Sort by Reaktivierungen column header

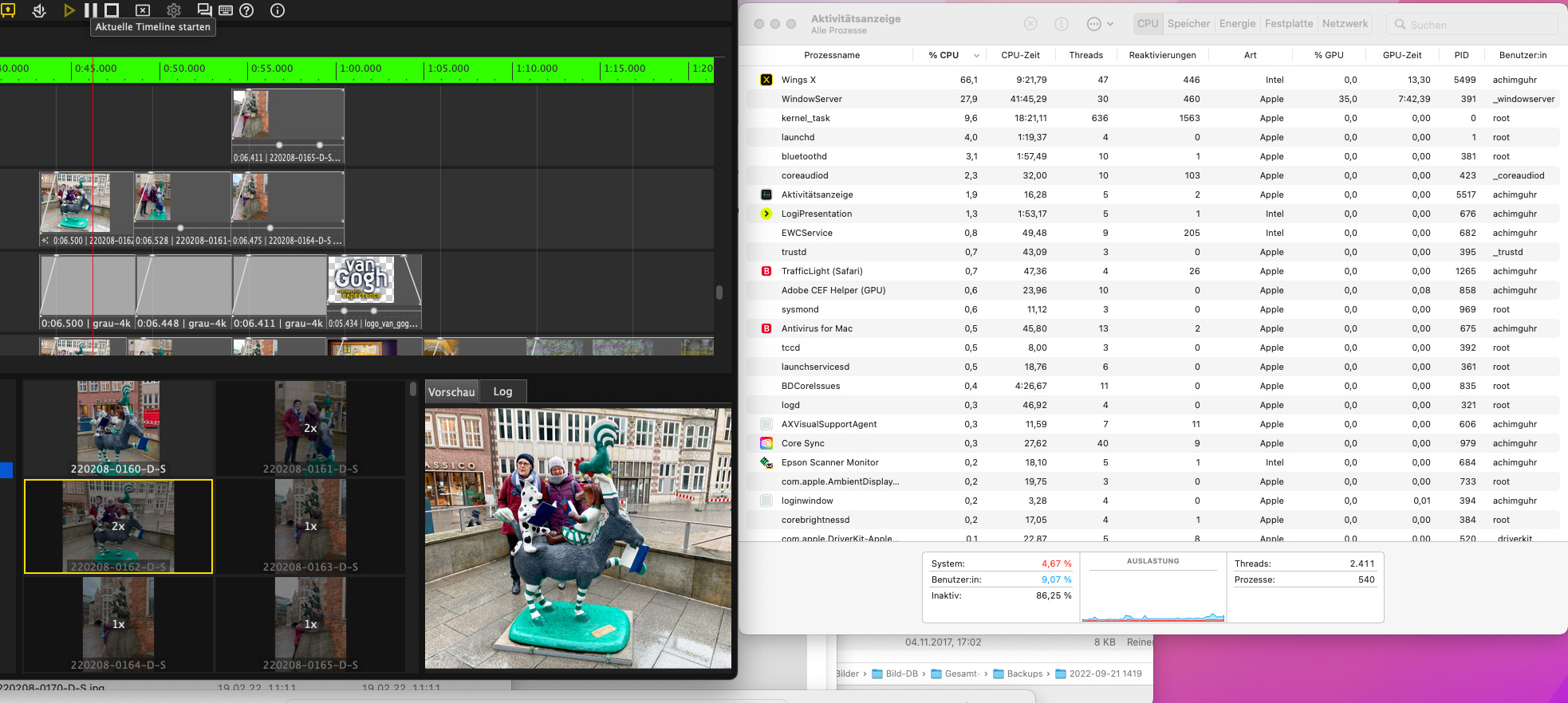tap(1162, 56)
